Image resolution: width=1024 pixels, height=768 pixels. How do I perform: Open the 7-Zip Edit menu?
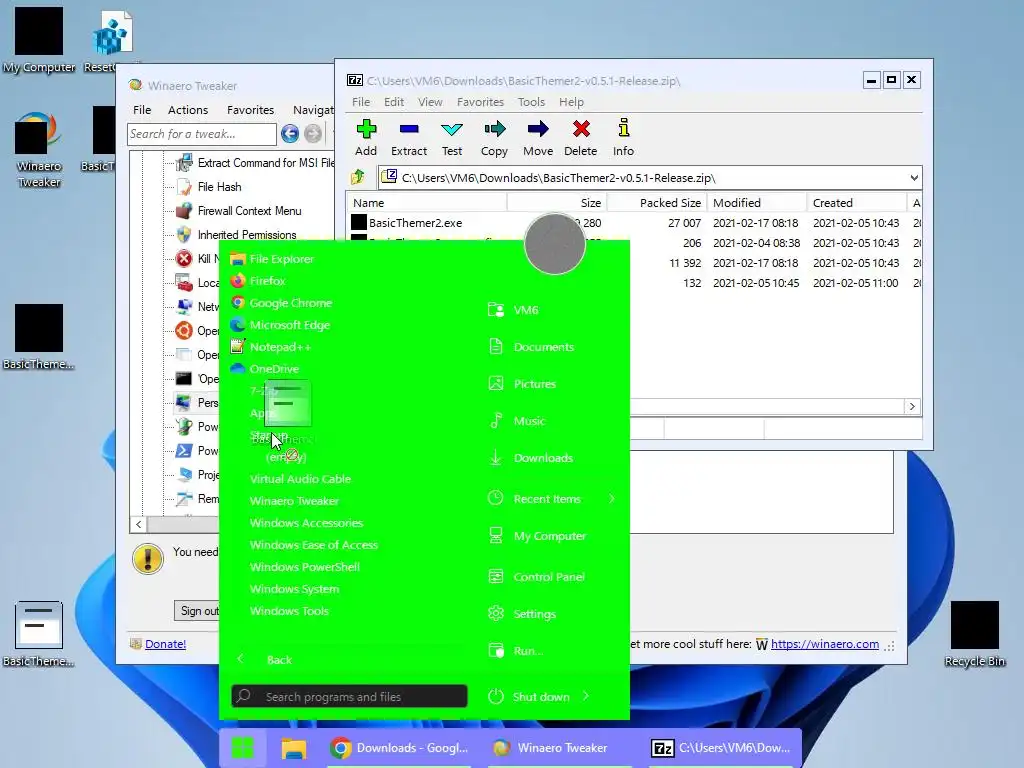tap(394, 102)
